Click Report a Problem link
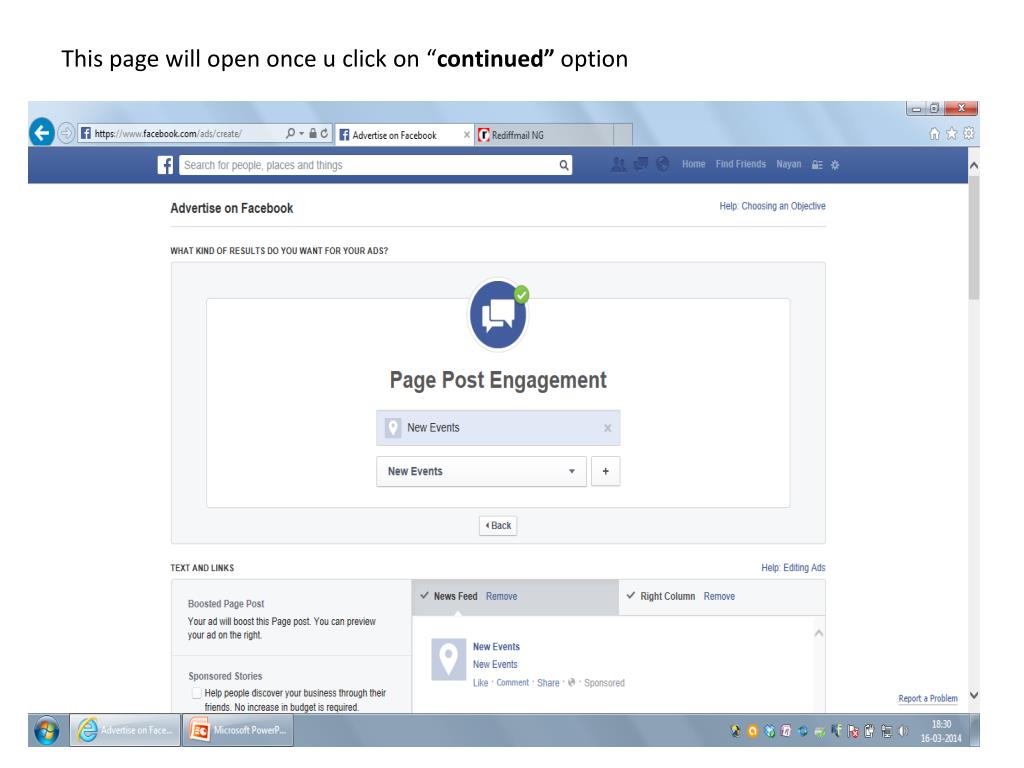 click(x=928, y=699)
